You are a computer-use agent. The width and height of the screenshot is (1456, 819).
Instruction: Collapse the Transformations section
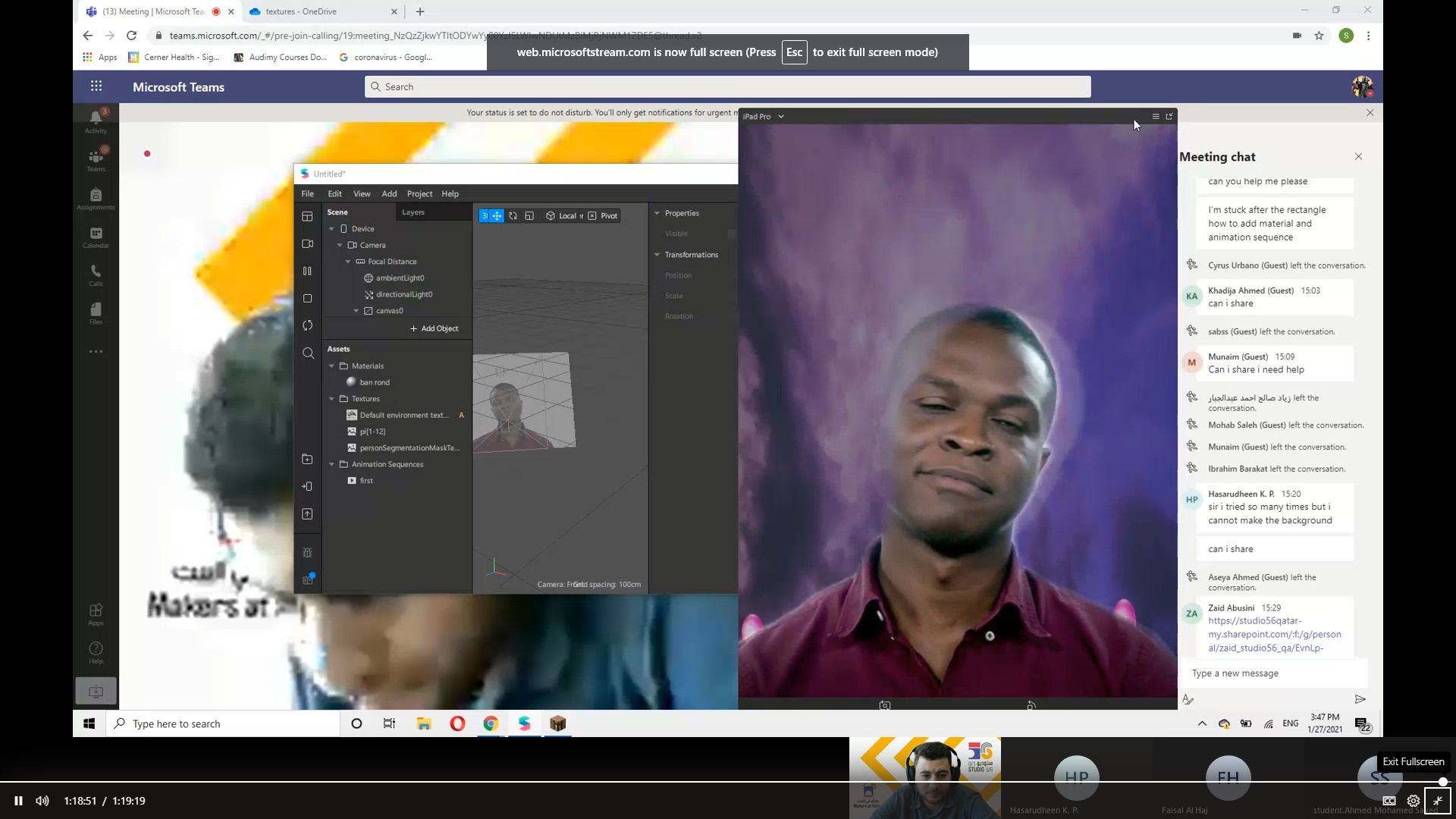click(657, 255)
